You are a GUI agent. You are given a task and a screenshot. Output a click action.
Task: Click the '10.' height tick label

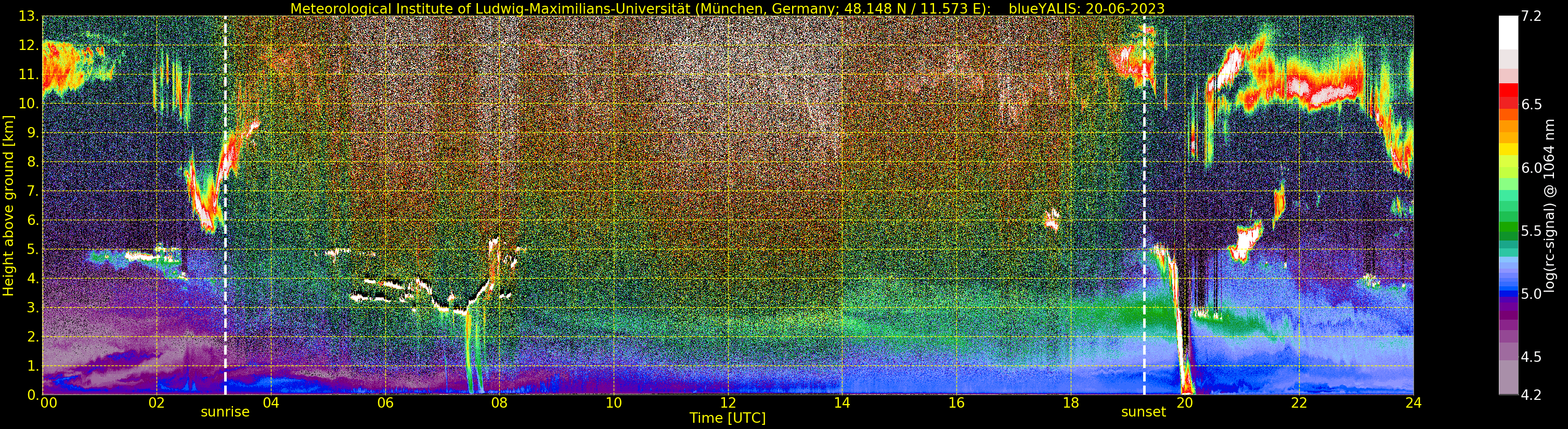(29, 104)
